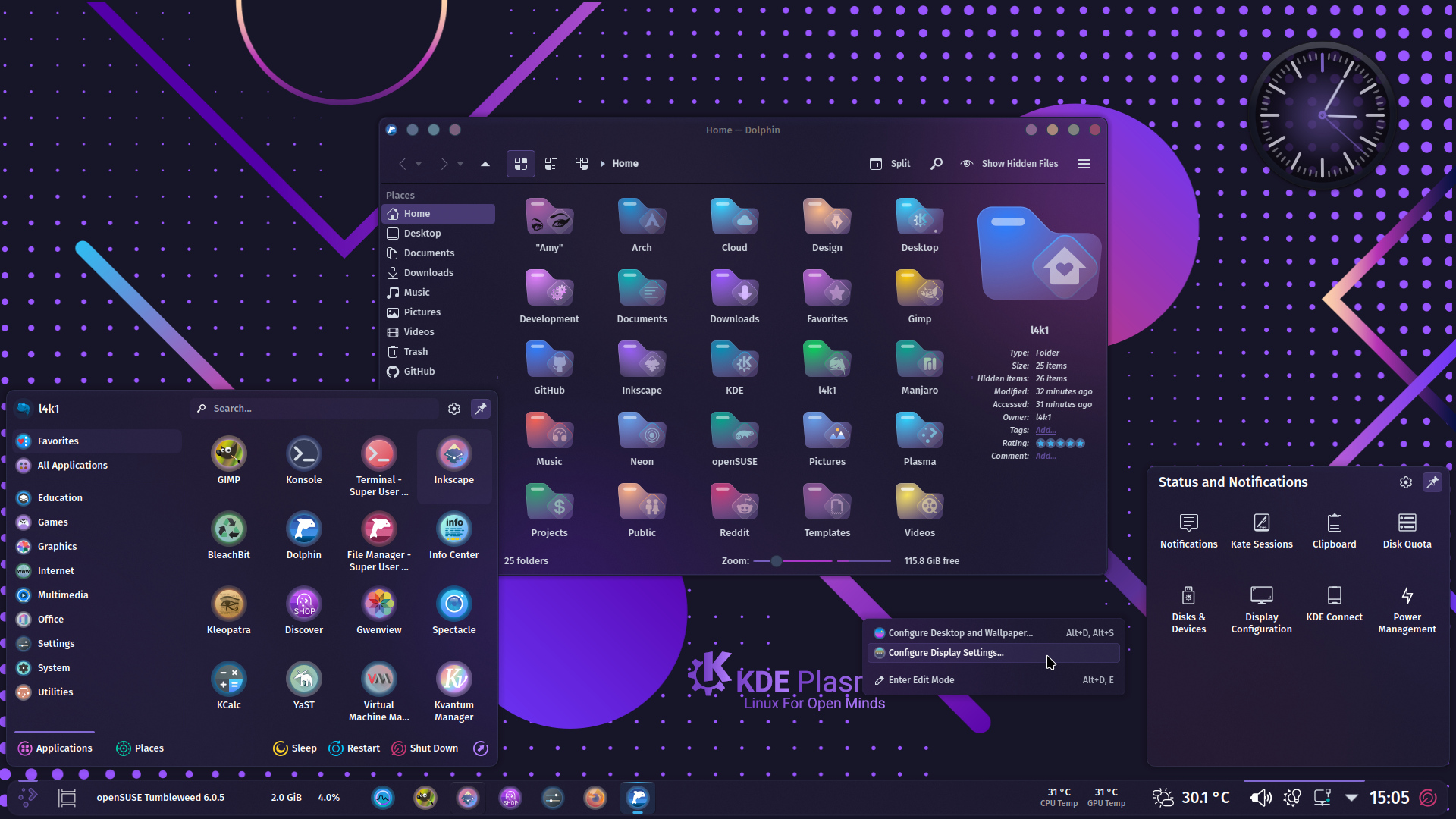Click the launcher search field
The height and width of the screenshot is (819, 1456).
(x=315, y=409)
